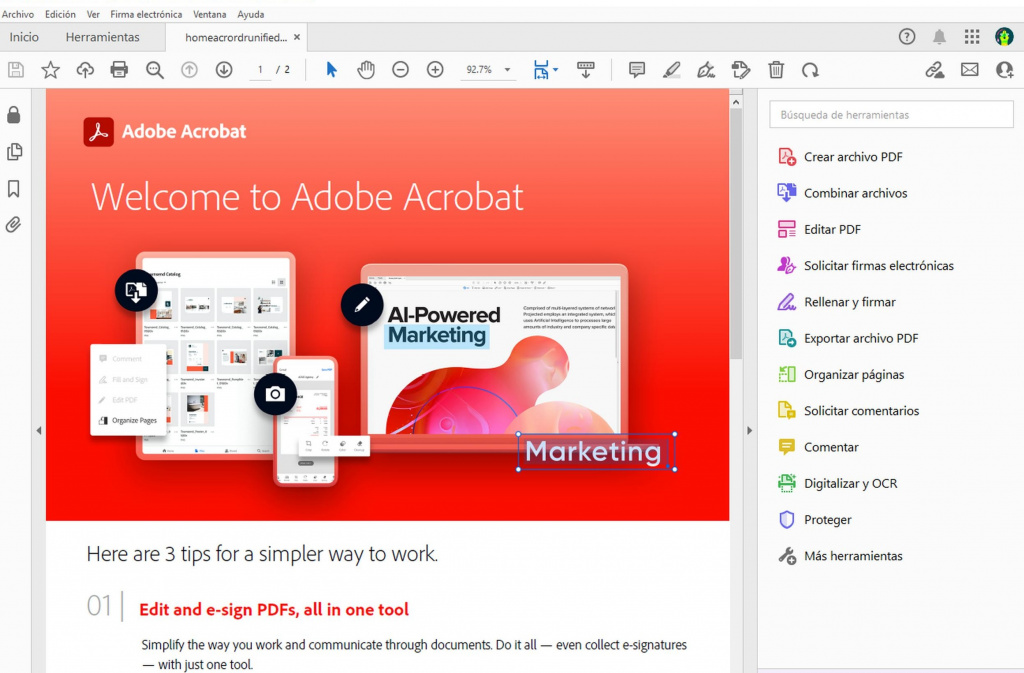Open the sign document pen tool
Viewport: 1024px width, 673px height.
(706, 70)
